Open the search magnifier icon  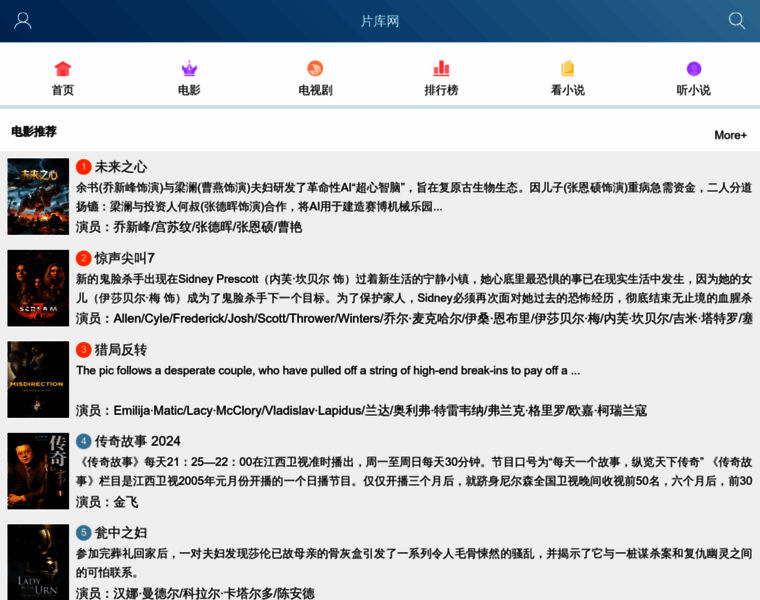[x=737, y=21]
